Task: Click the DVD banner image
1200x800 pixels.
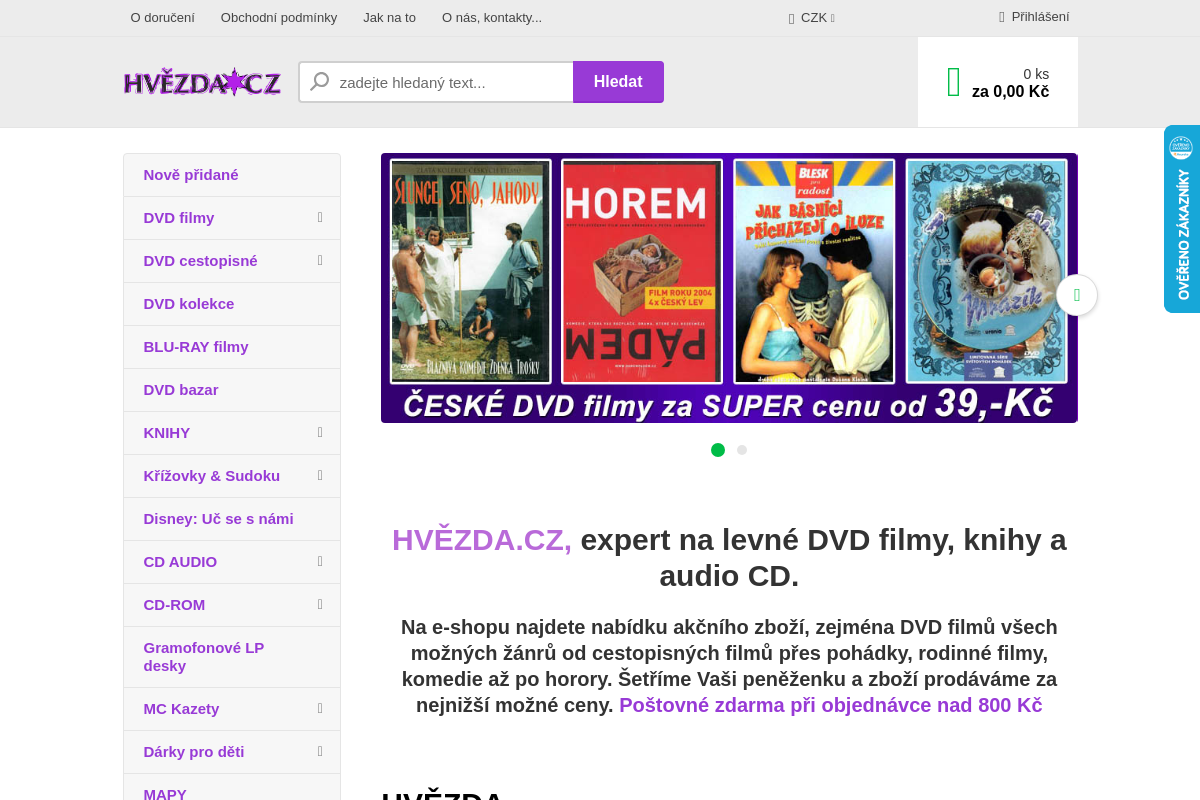Action: click(x=728, y=288)
